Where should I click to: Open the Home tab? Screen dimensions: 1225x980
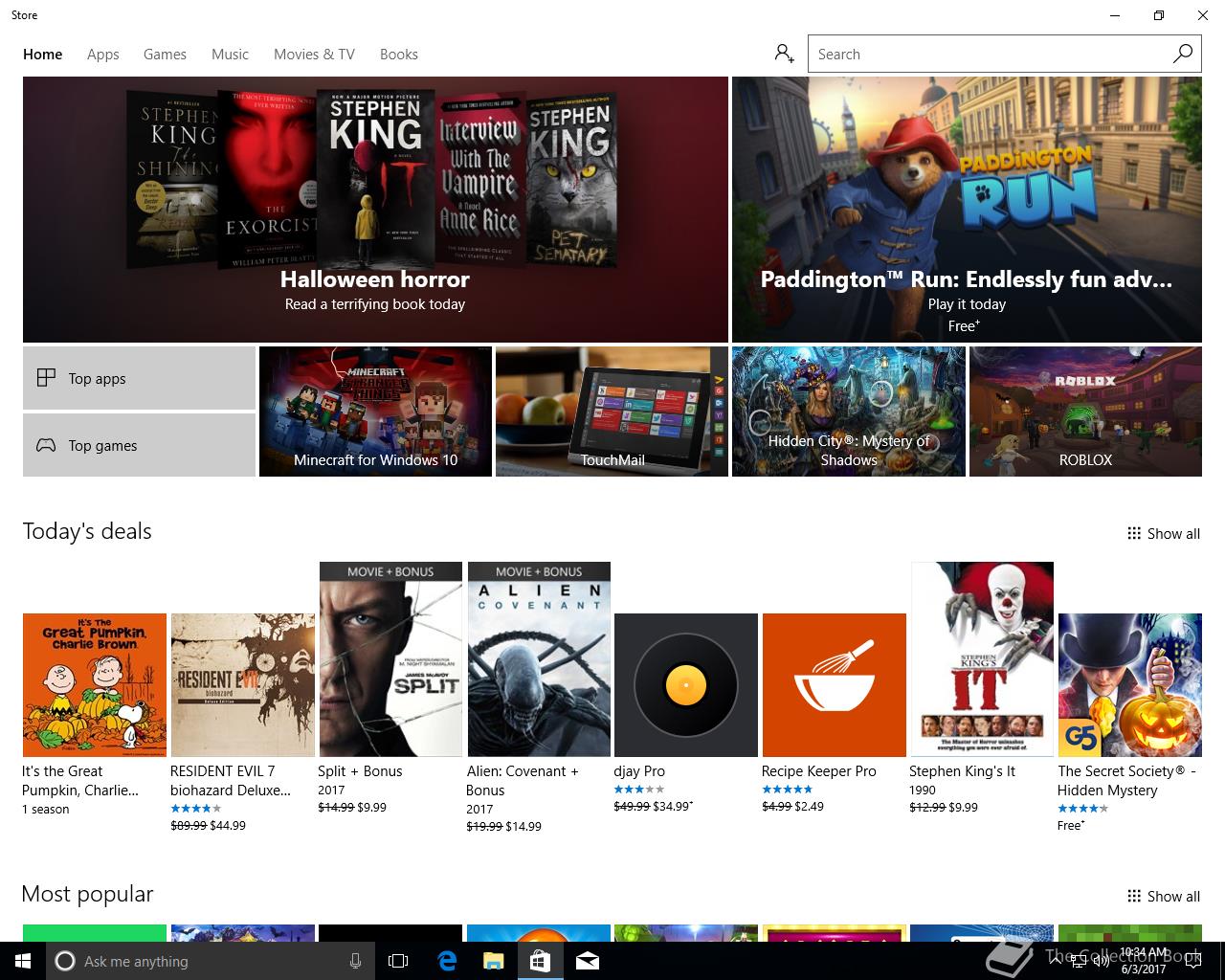click(42, 55)
